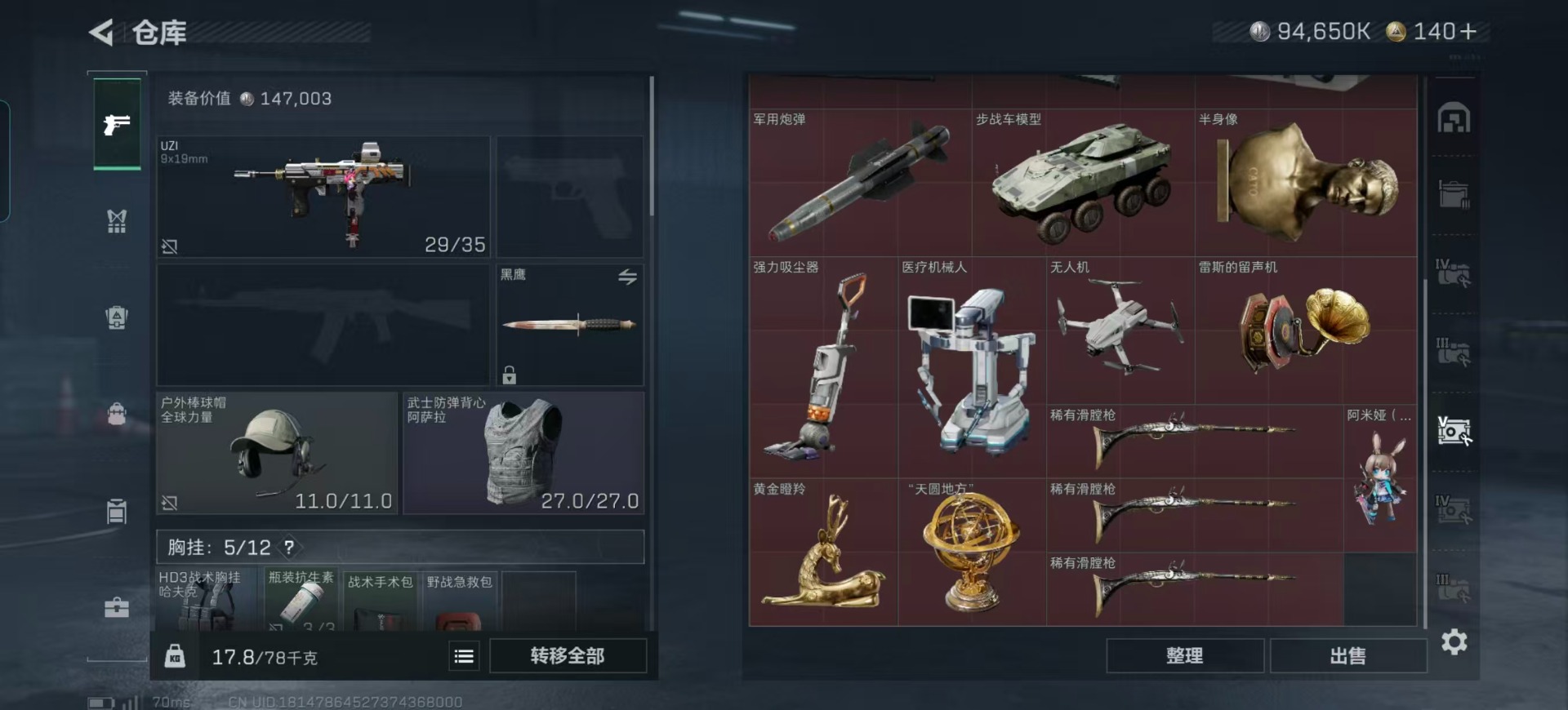Image resolution: width=1568 pixels, height=710 pixels.
Task: Click the equipment panel vertical scrollbar
Action: (x=652, y=147)
